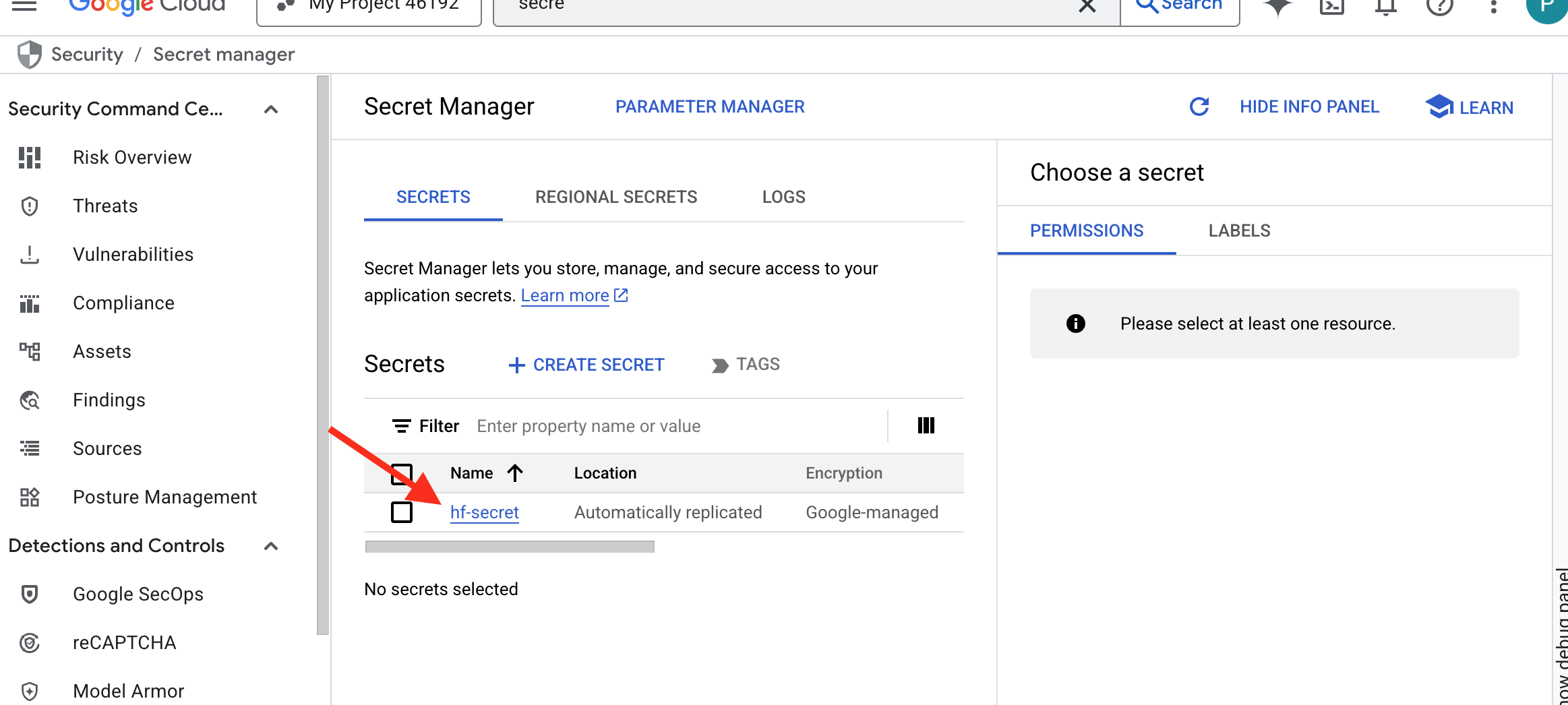Screen dimensions: 1568x705
Task: Open Cloud Shell terminal
Action: 1331,7
